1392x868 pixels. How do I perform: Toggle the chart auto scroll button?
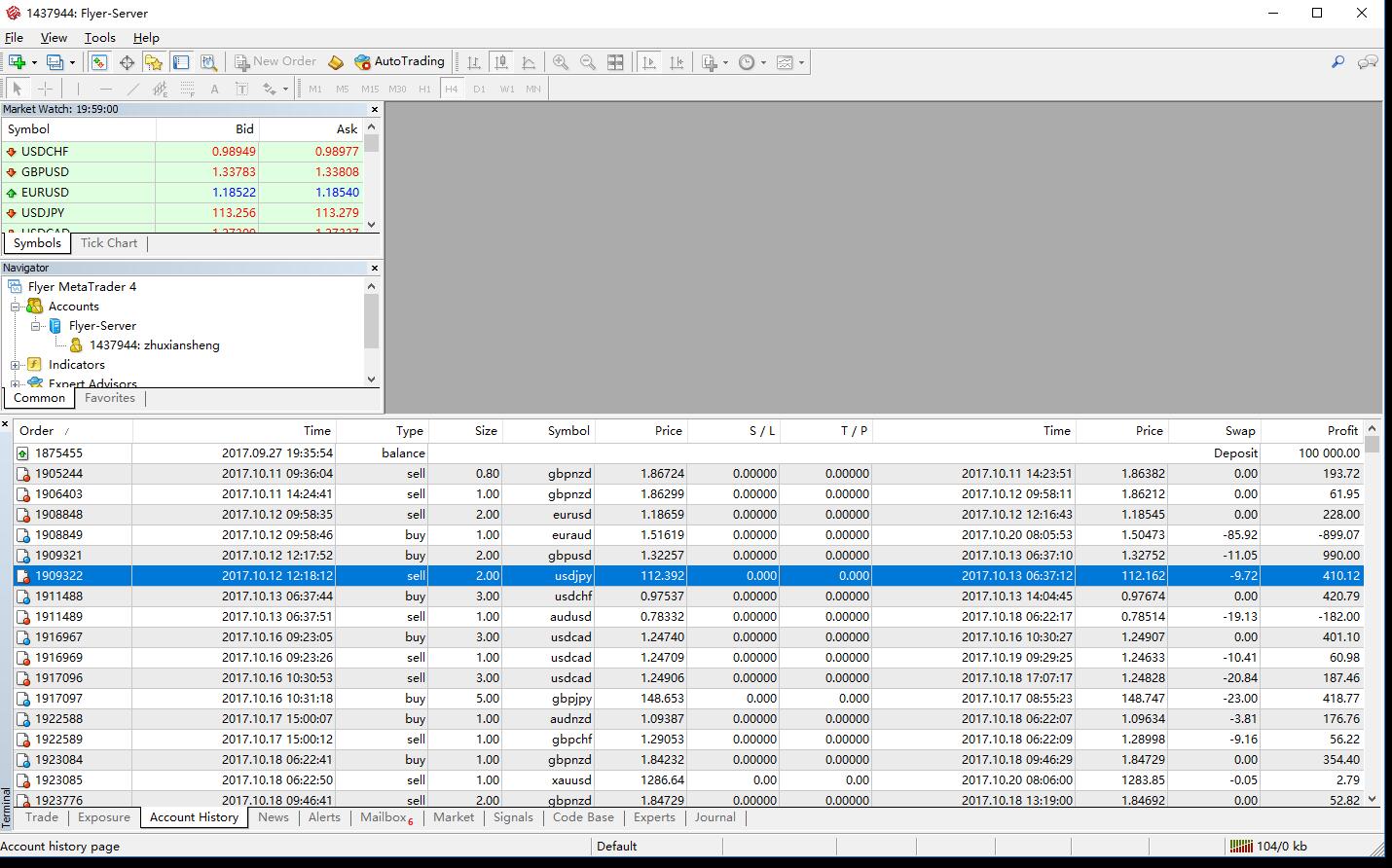coord(649,62)
